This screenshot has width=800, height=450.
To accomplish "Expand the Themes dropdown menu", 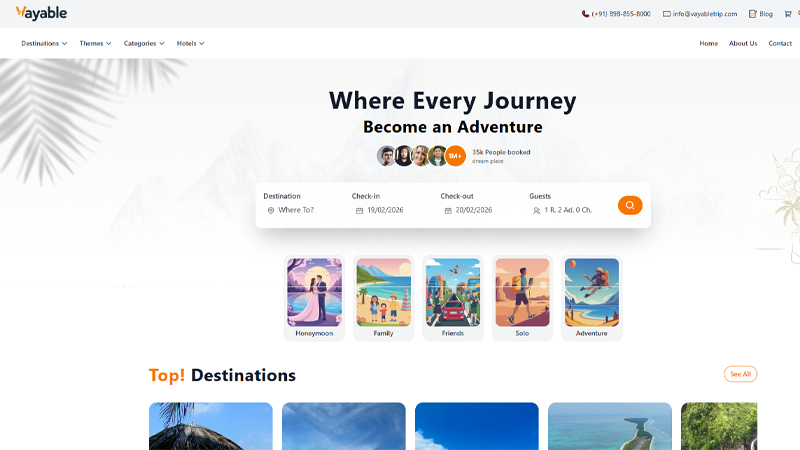I will 95,43.
